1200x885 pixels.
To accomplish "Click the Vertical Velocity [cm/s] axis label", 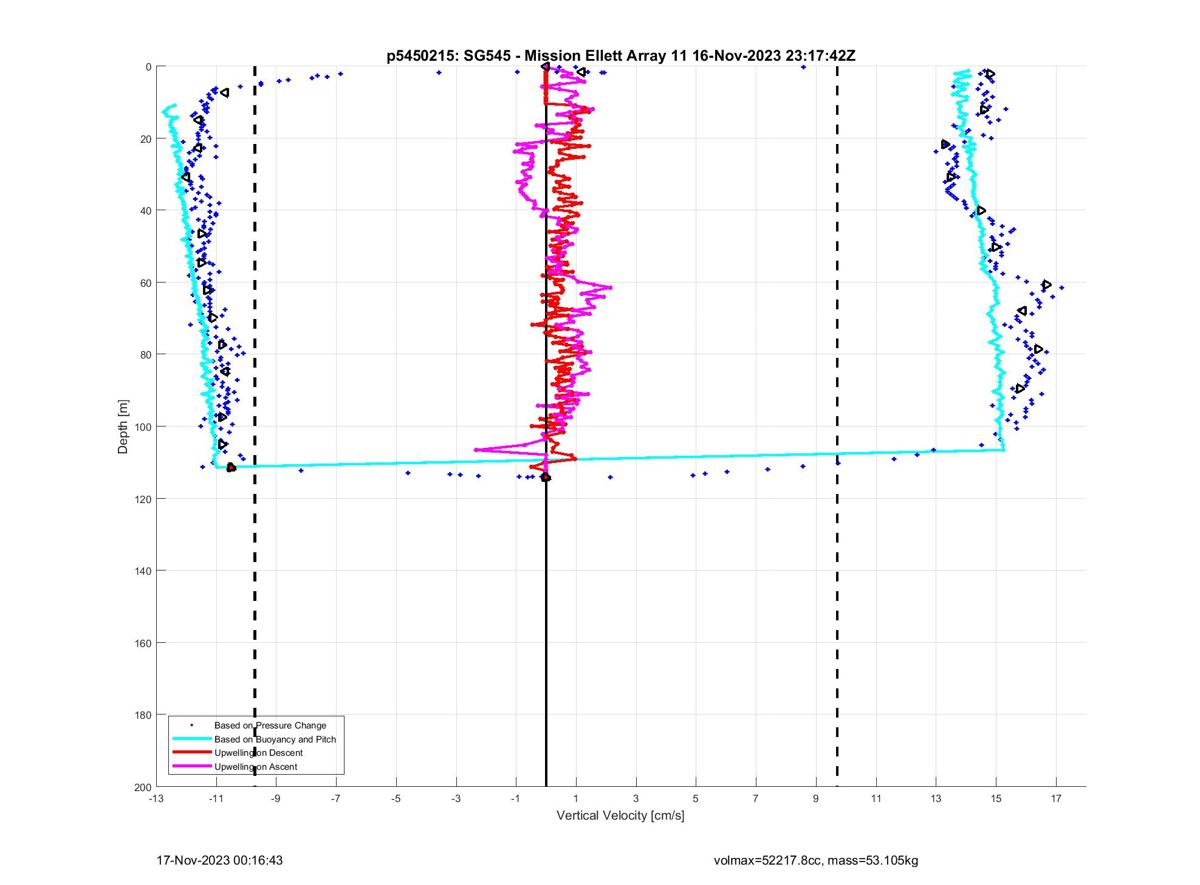I will 620,816.
